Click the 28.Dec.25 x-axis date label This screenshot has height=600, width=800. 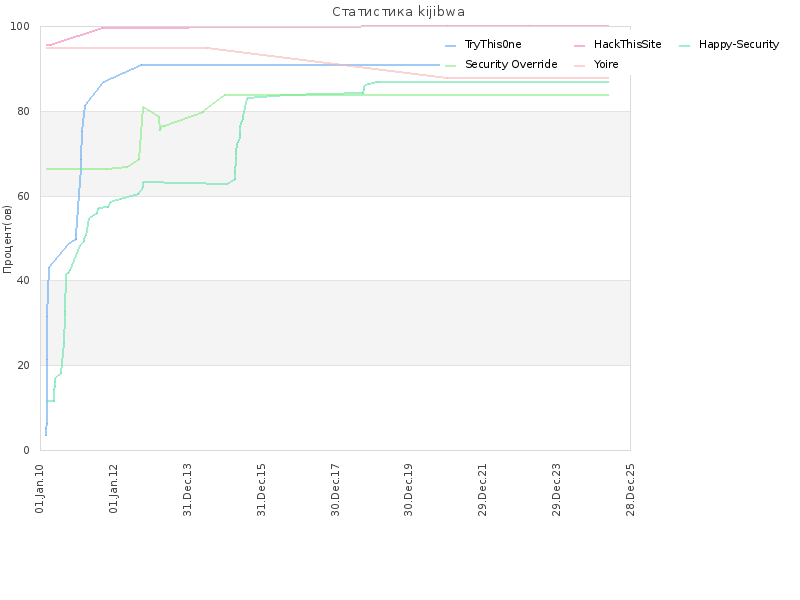click(630, 490)
